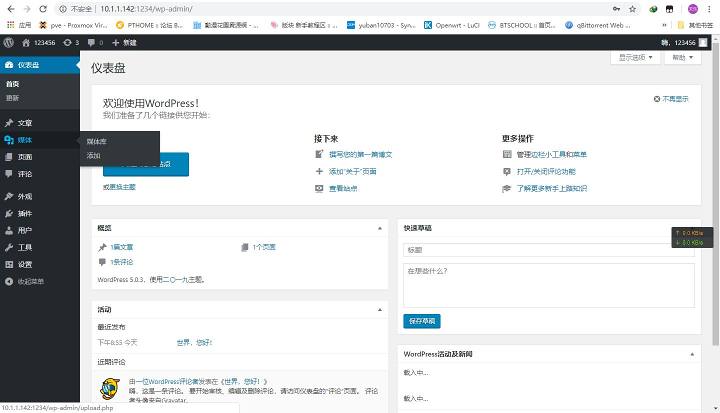This screenshot has width=720, height=413.
Task: Click the Quick Draft content textarea
Action: point(549,285)
